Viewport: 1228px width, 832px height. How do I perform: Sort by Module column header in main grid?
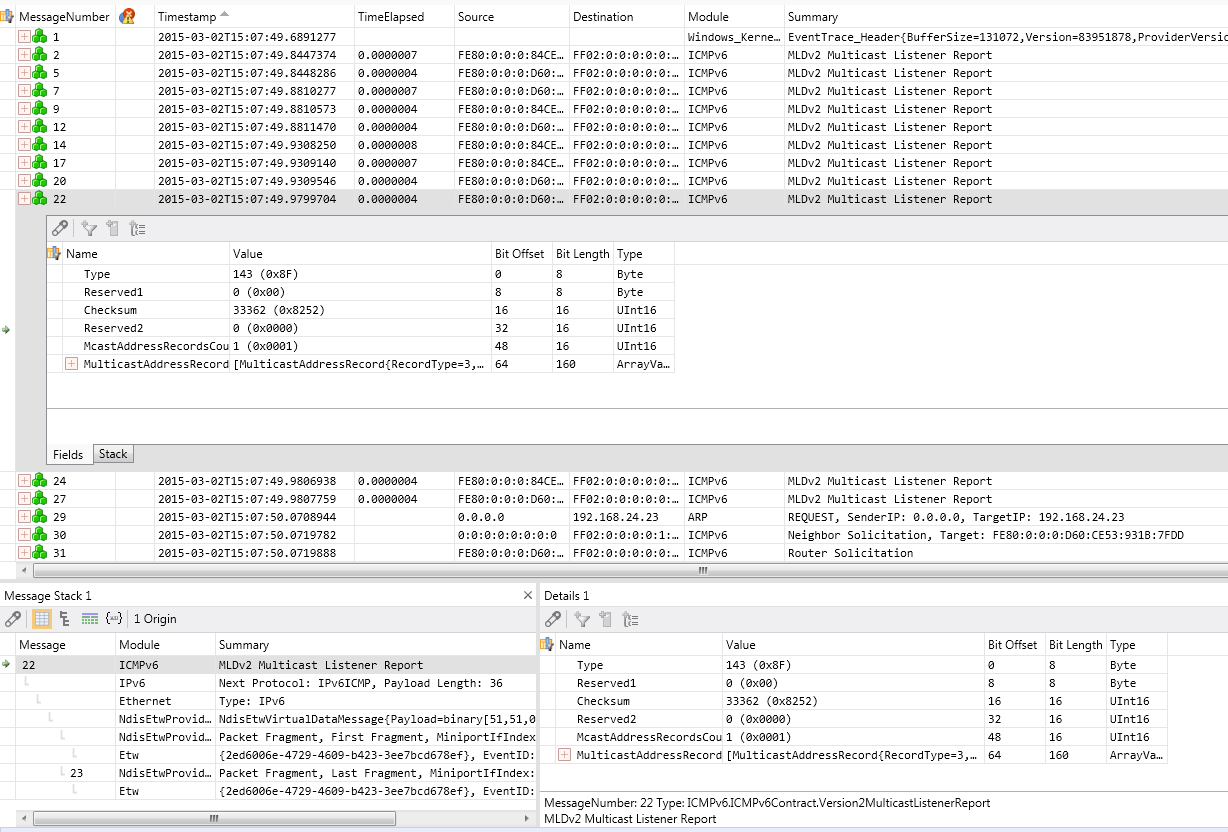tap(734, 16)
